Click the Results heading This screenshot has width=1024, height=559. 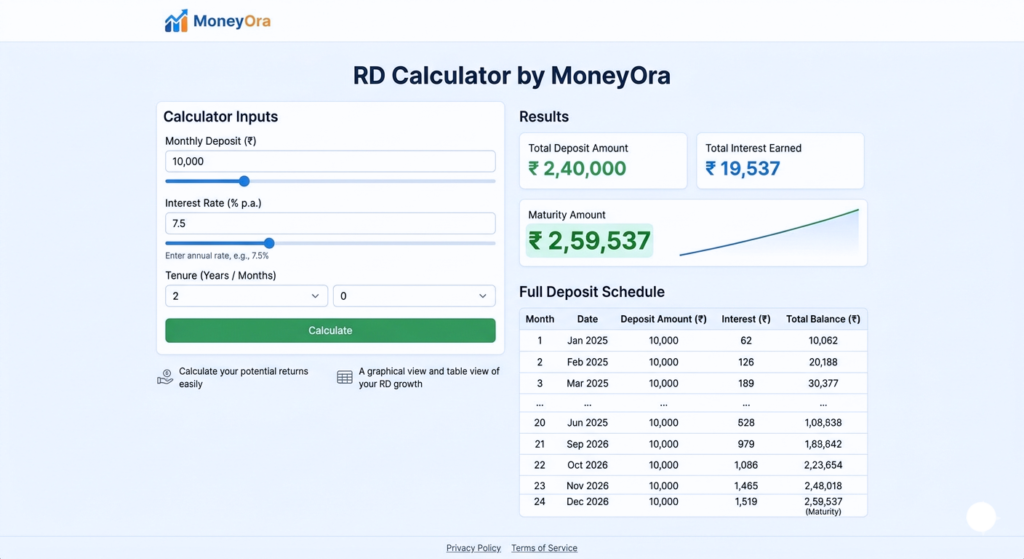point(544,117)
